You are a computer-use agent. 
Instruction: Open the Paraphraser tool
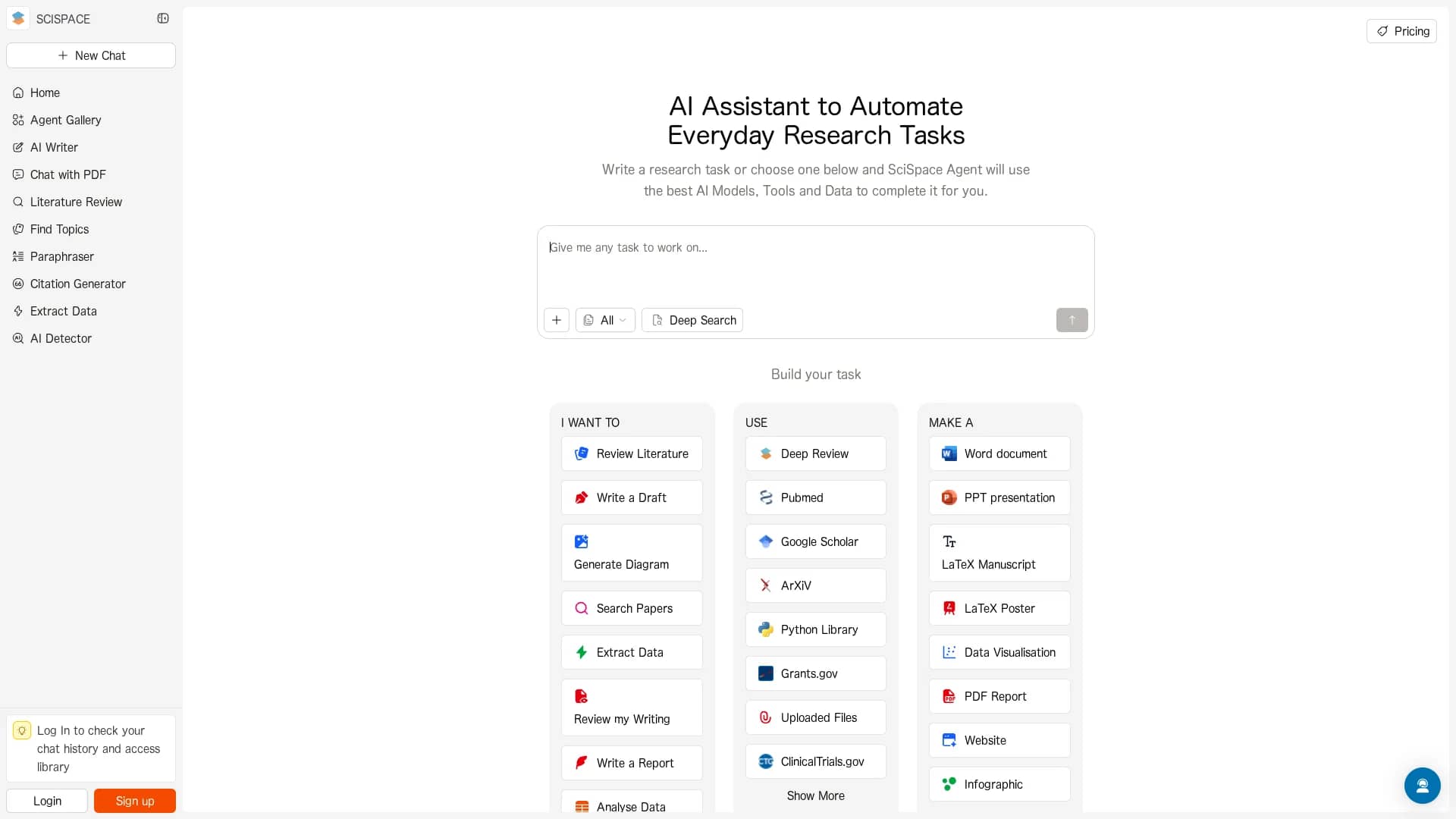click(91, 256)
